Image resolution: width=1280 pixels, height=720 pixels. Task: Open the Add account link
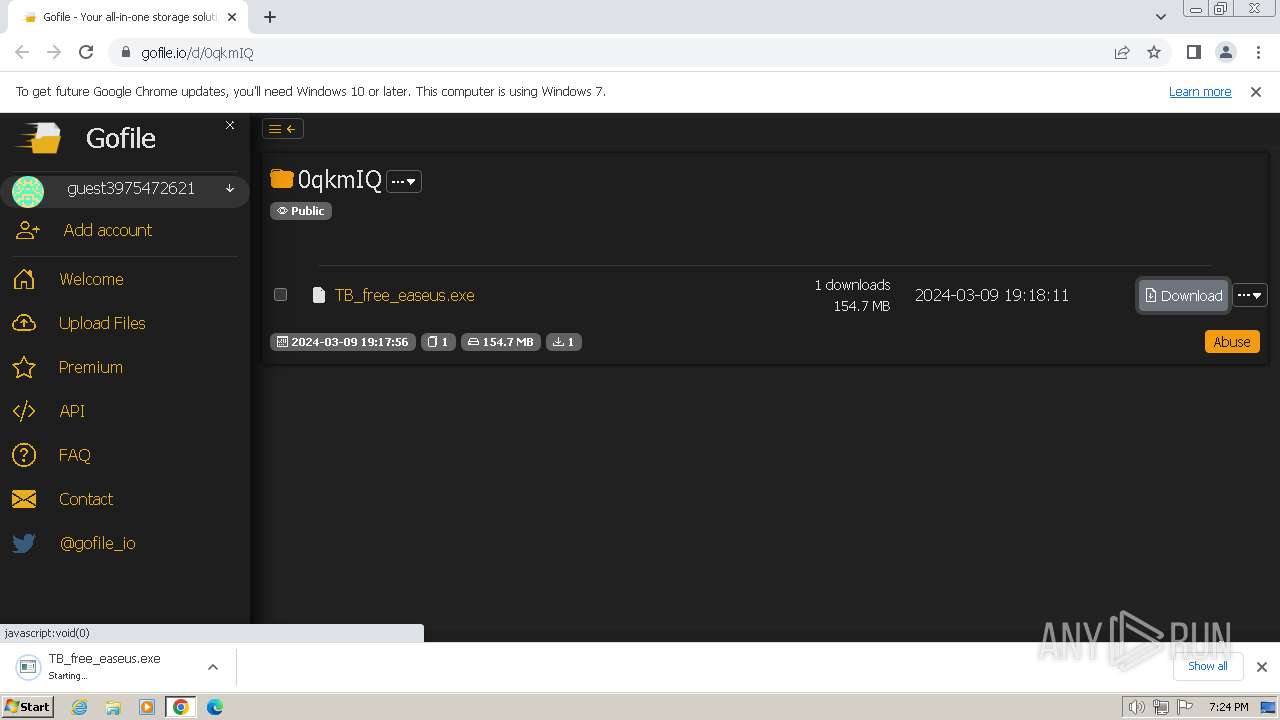pyautogui.click(x=107, y=230)
